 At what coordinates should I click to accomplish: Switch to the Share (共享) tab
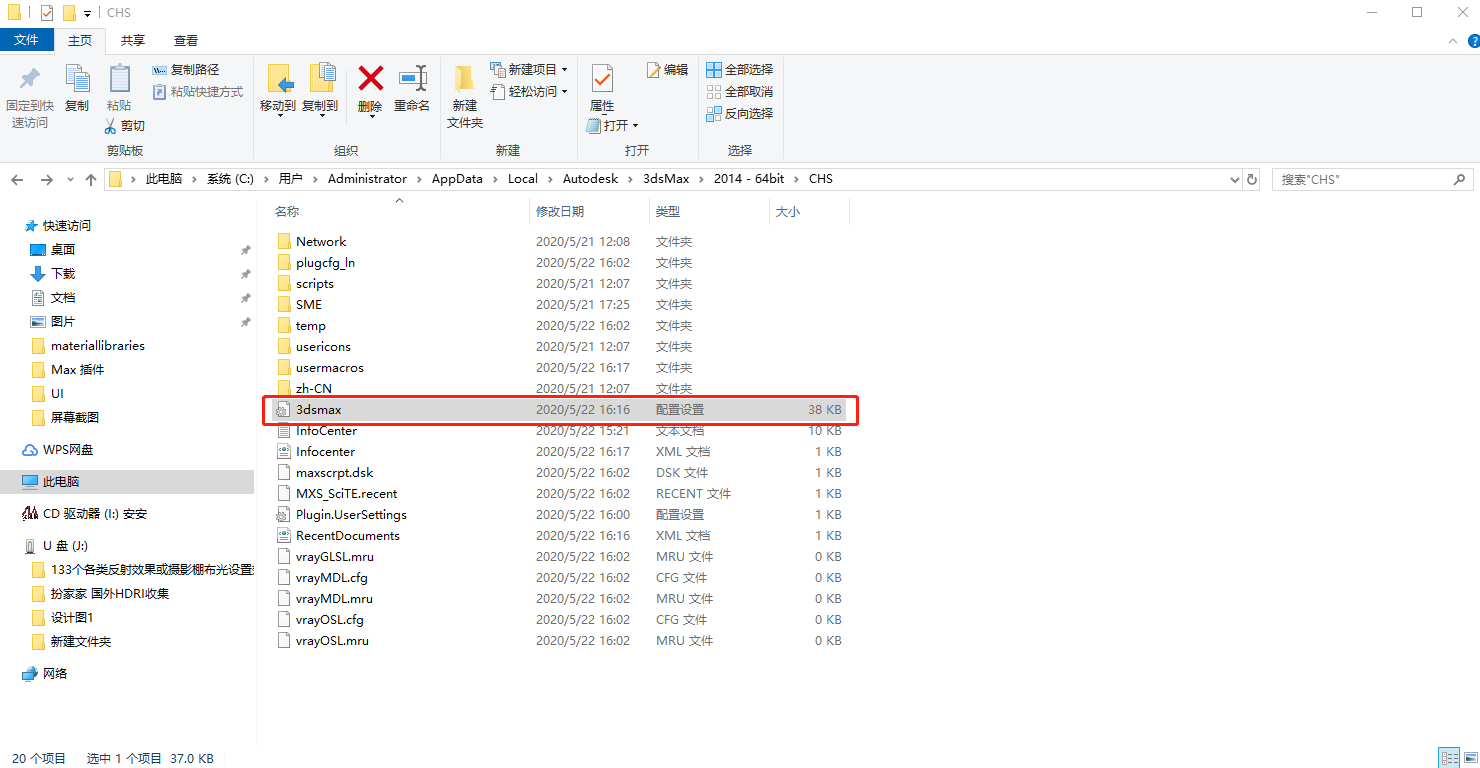coord(133,40)
